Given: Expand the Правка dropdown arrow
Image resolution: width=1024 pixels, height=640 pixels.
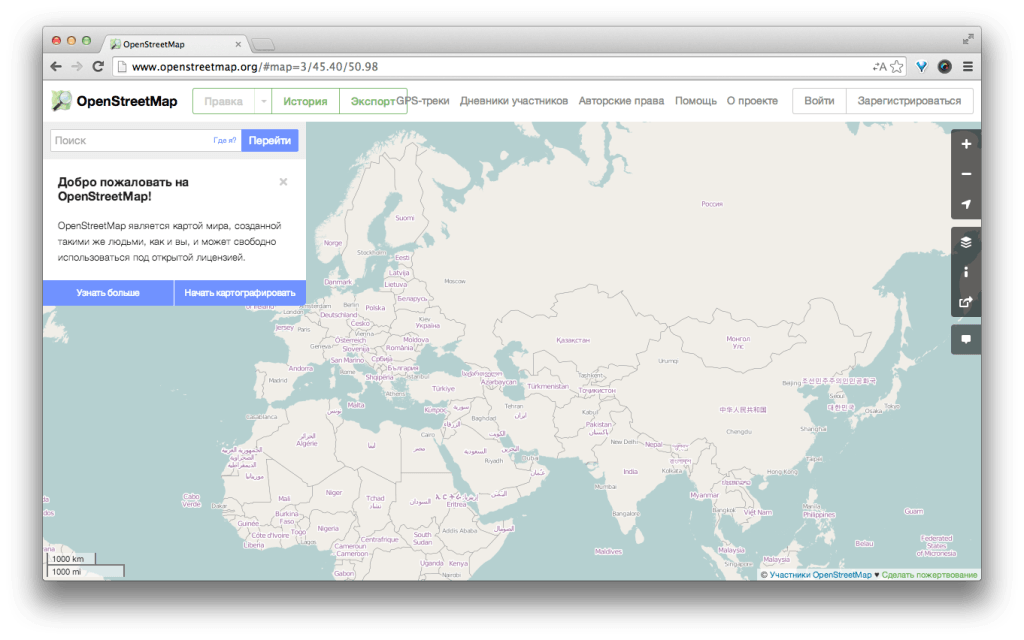Looking at the screenshot, I should tap(263, 101).
